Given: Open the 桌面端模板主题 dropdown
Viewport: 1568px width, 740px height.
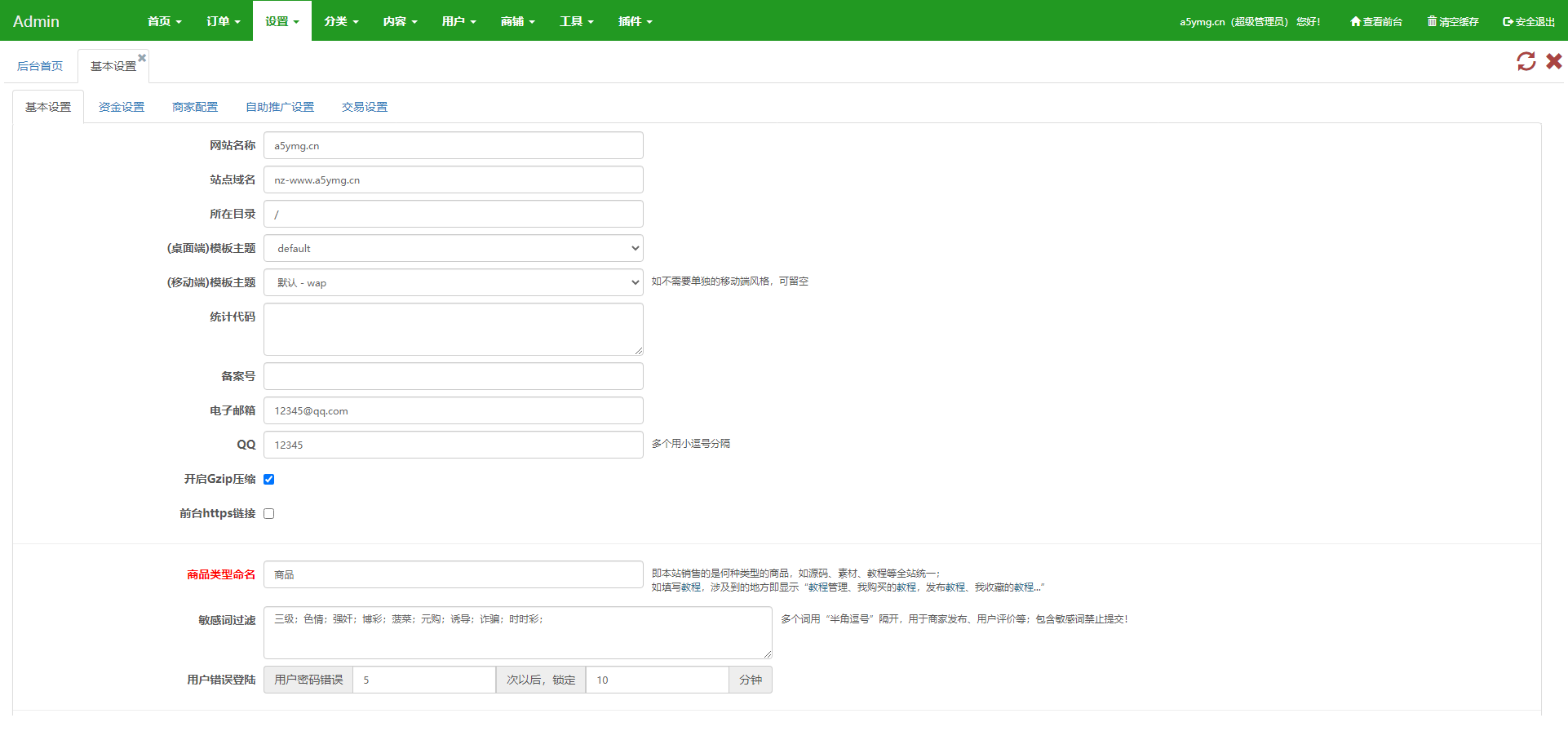Looking at the screenshot, I should click(x=453, y=249).
